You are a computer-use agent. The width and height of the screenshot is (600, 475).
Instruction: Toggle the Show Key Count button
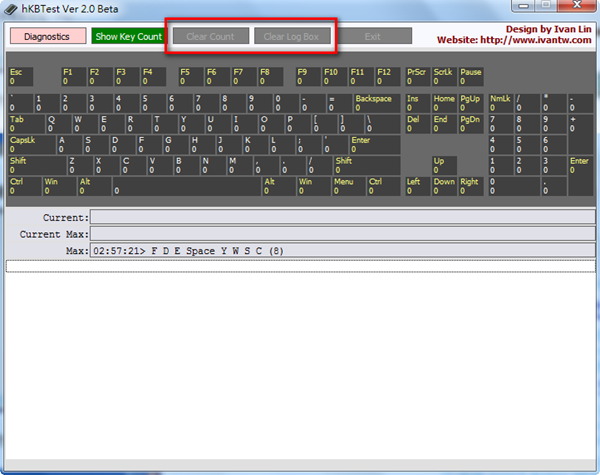point(128,36)
